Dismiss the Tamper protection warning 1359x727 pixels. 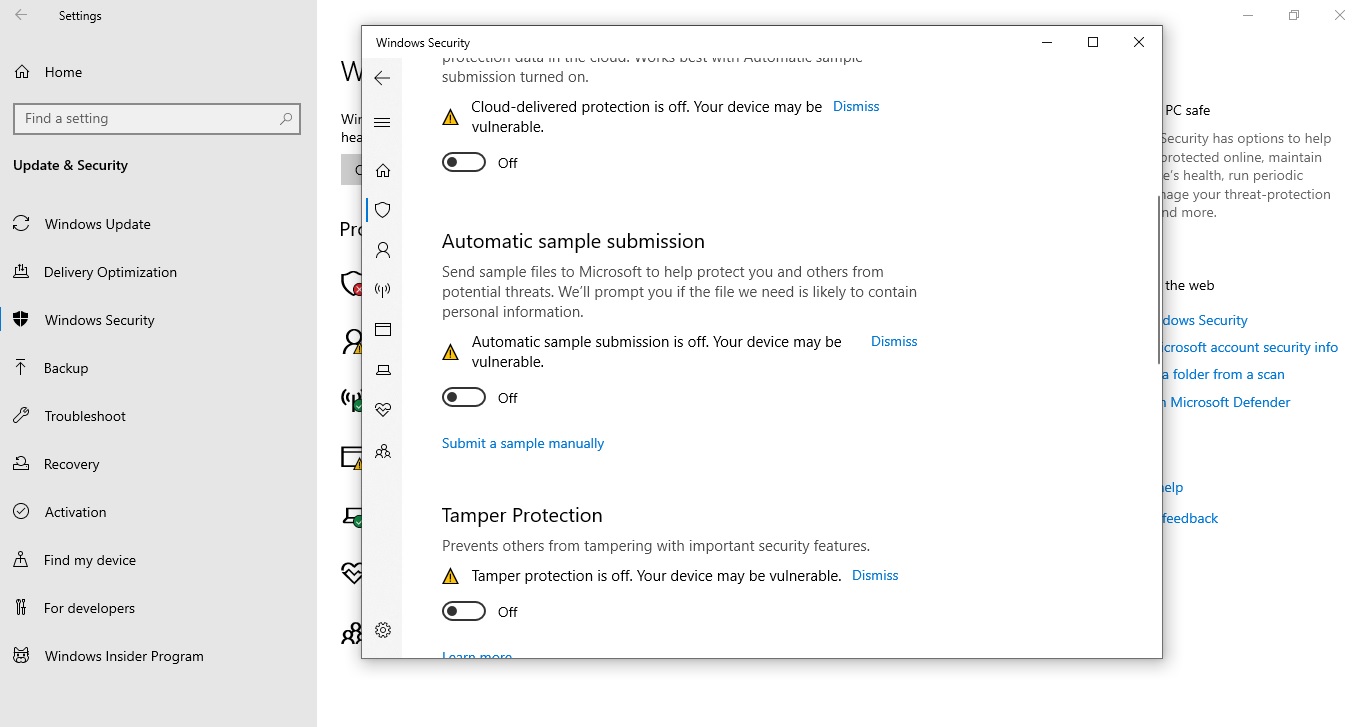tap(875, 575)
